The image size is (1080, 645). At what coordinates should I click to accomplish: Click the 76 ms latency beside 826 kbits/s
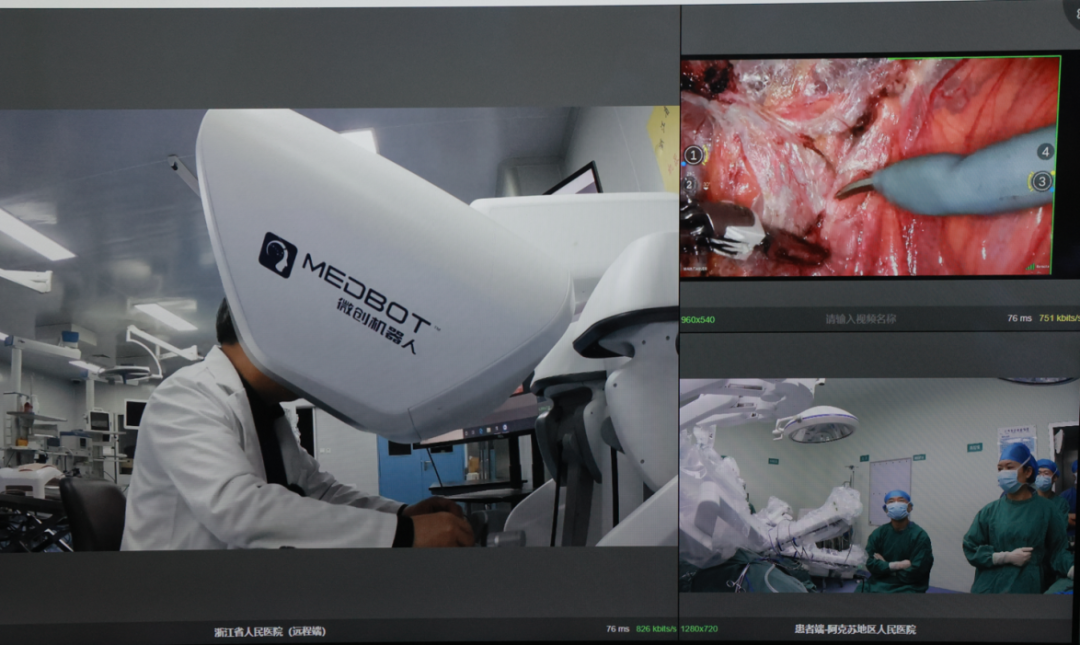click(x=618, y=629)
